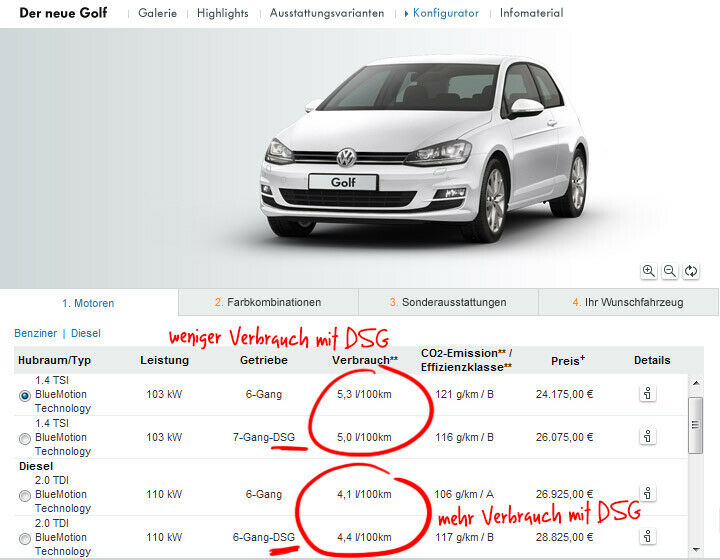Click the bold Diesel section heading in table
The image size is (720, 559).
point(36,466)
